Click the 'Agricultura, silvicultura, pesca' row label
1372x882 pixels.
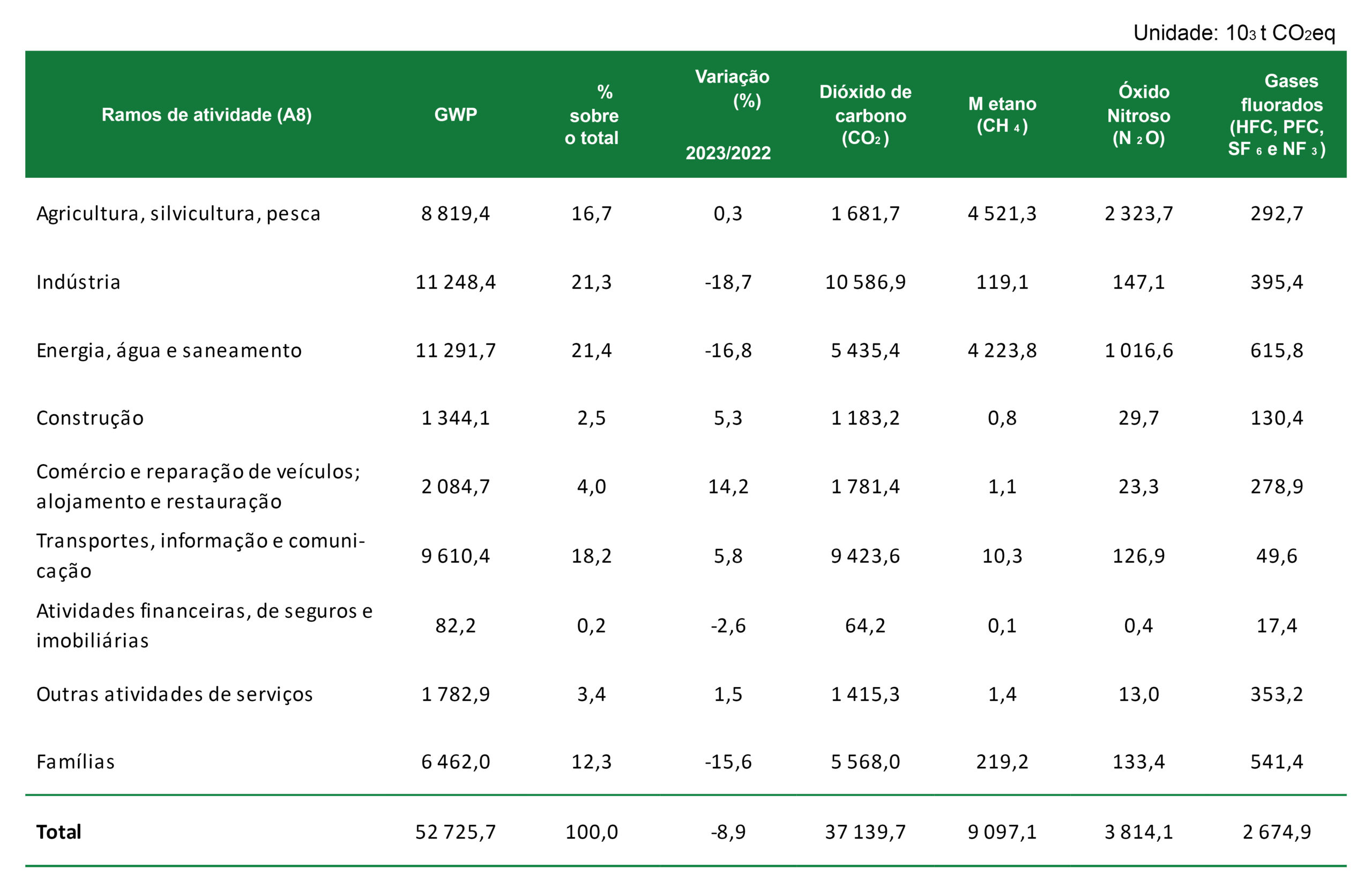(178, 214)
